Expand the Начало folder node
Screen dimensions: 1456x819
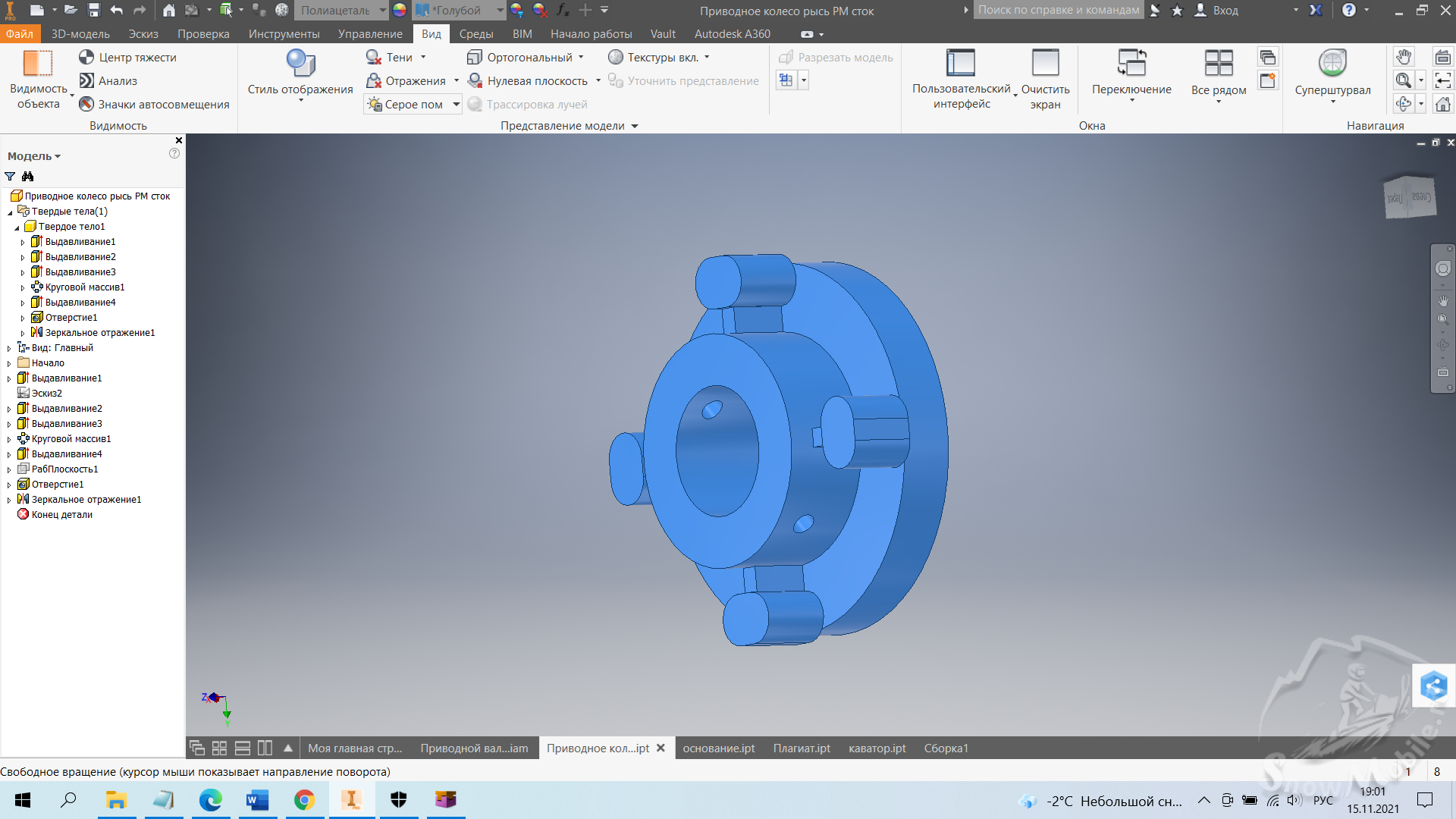(x=9, y=364)
